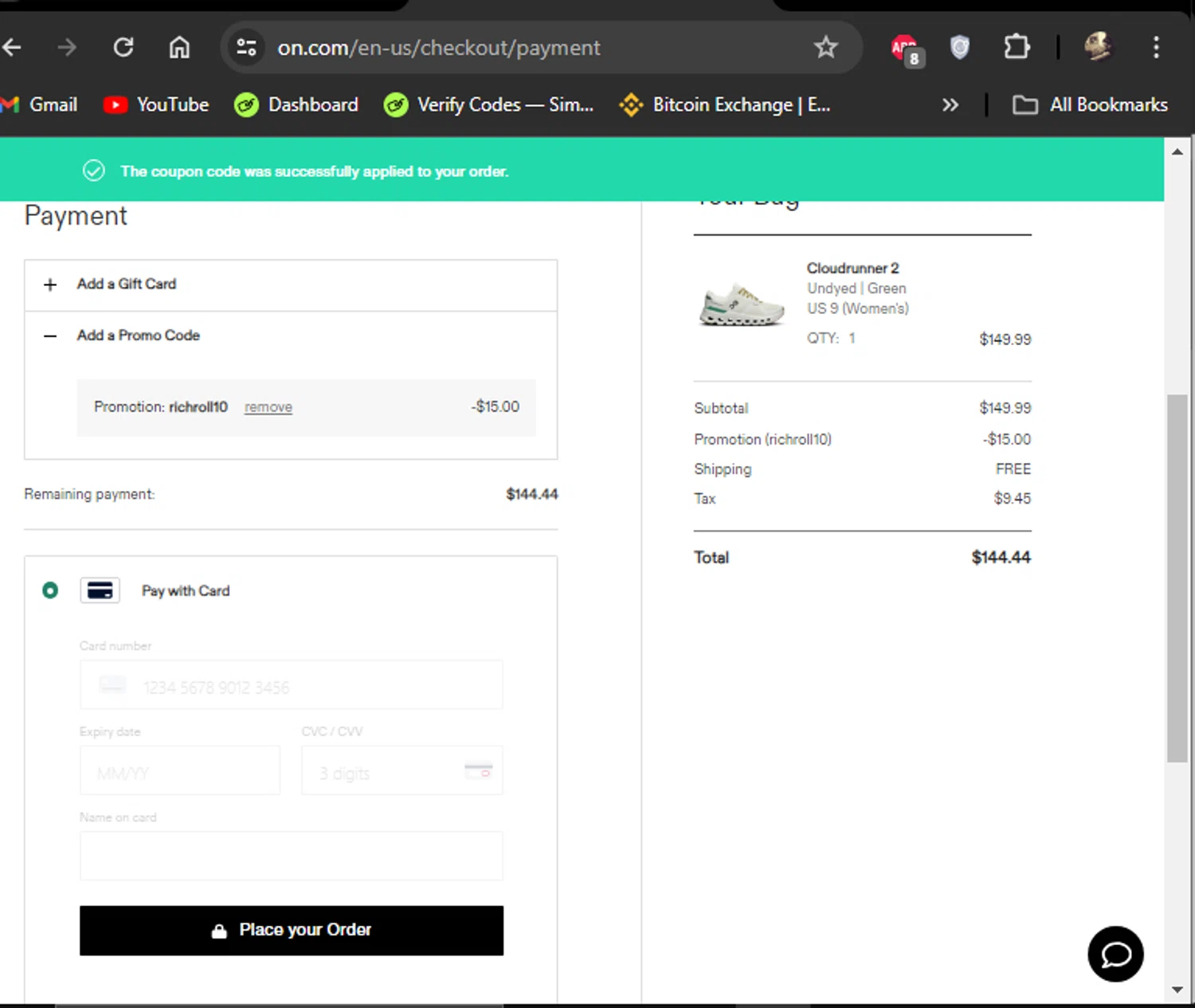Screen dimensions: 1195x1008
Task: Click the Tax $9.45 value
Action: click(x=1012, y=499)
